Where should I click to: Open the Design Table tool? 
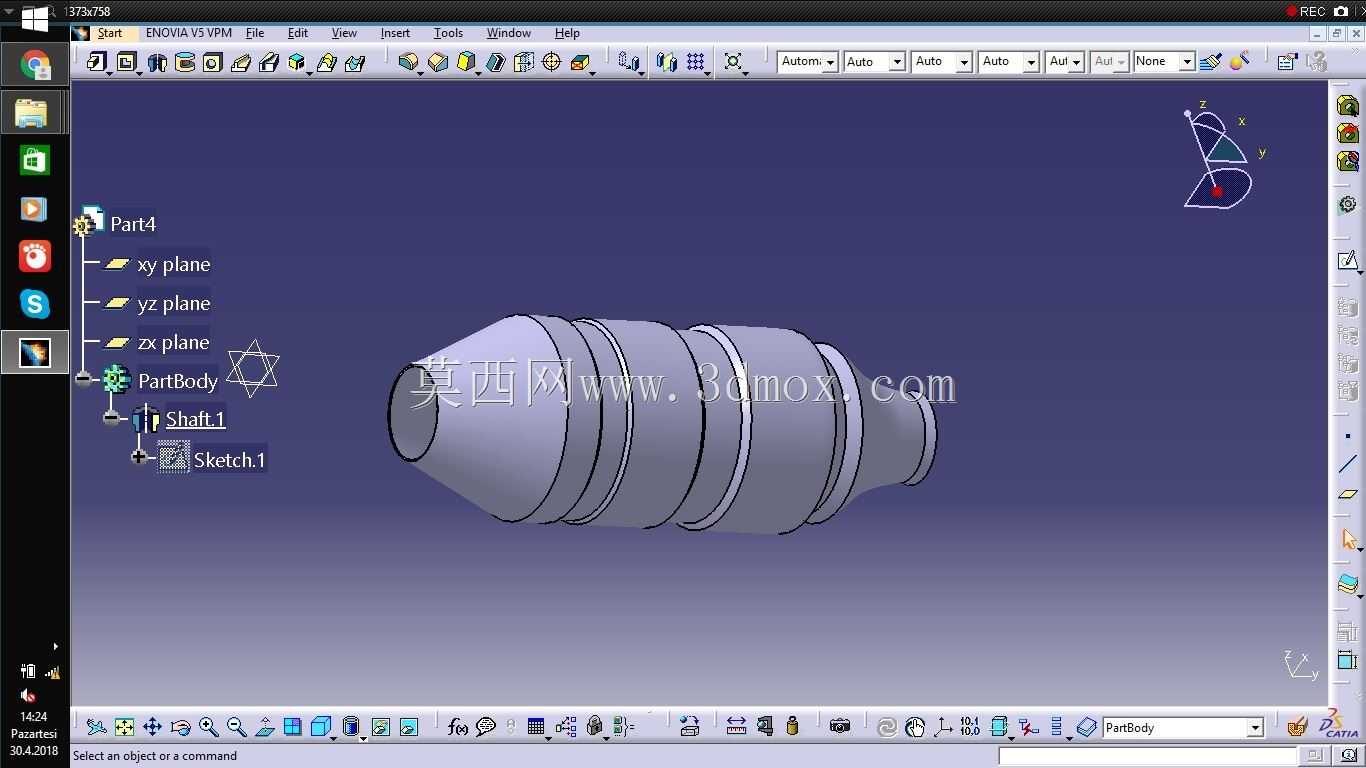tap(536, 727)
